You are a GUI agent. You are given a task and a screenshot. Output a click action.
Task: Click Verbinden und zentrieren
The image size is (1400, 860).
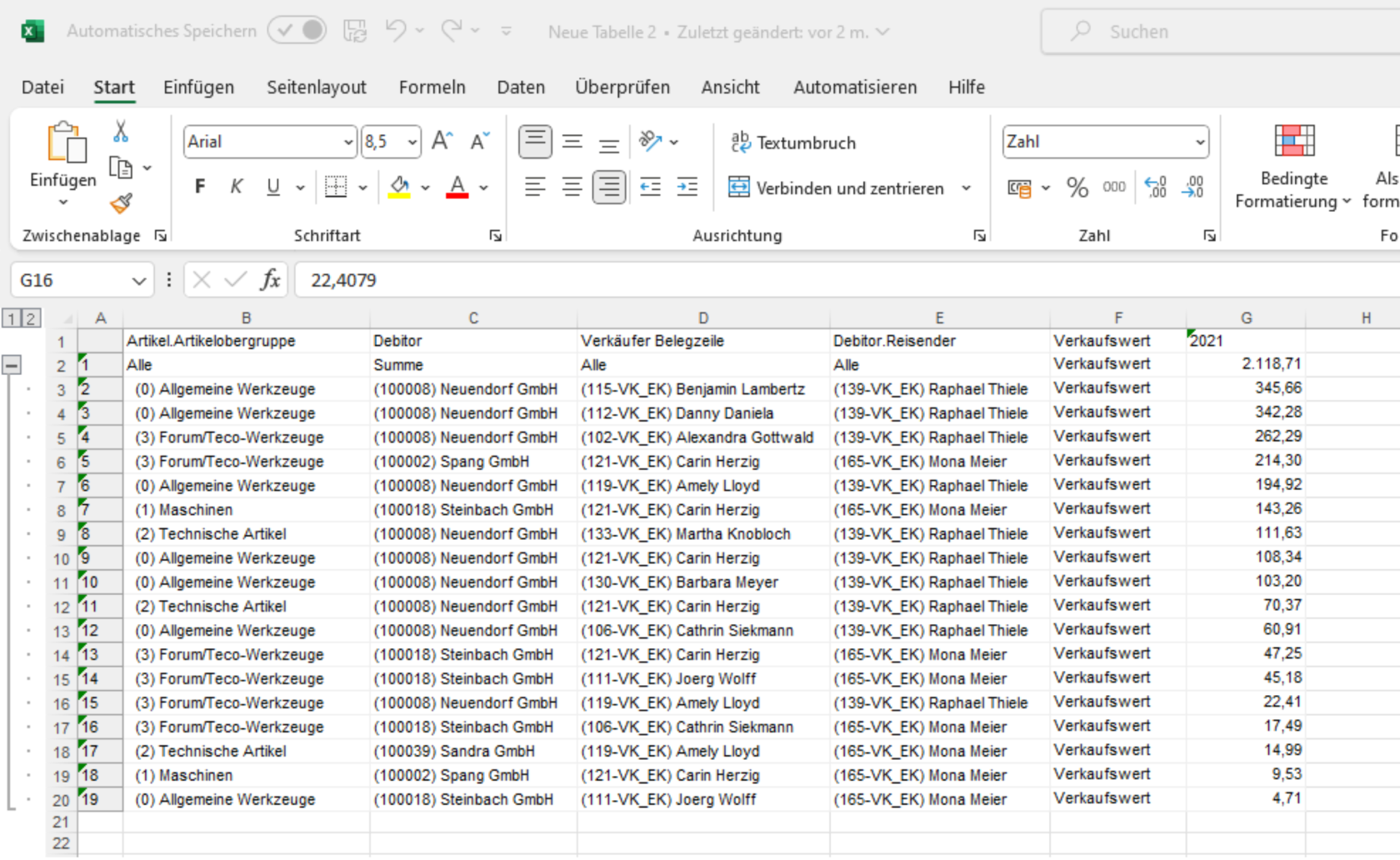point(837,188)
